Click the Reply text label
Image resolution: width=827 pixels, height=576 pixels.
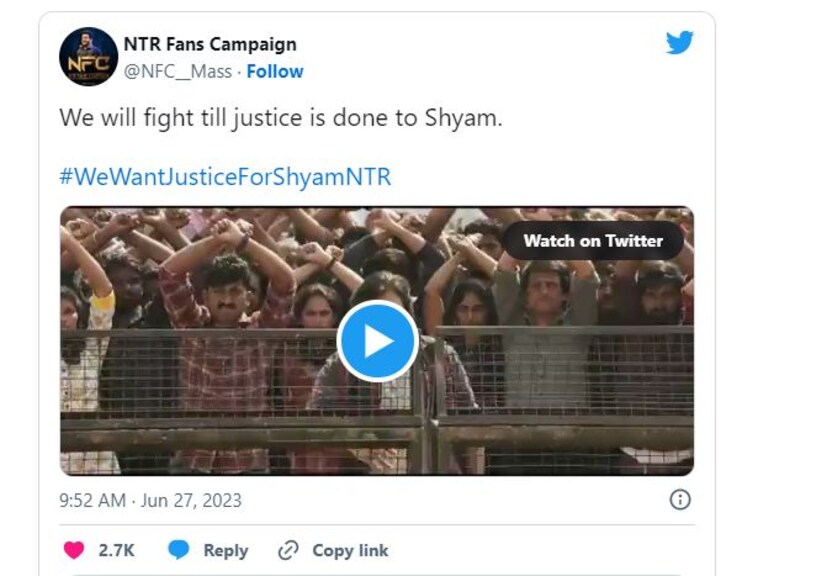pos(225,550)
